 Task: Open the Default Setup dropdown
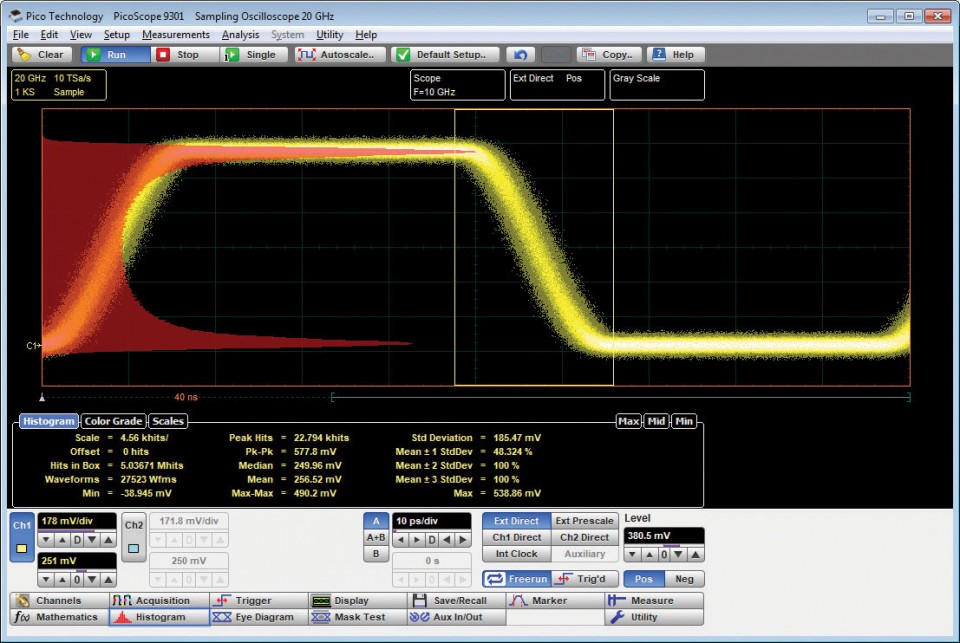click(446, 55)
